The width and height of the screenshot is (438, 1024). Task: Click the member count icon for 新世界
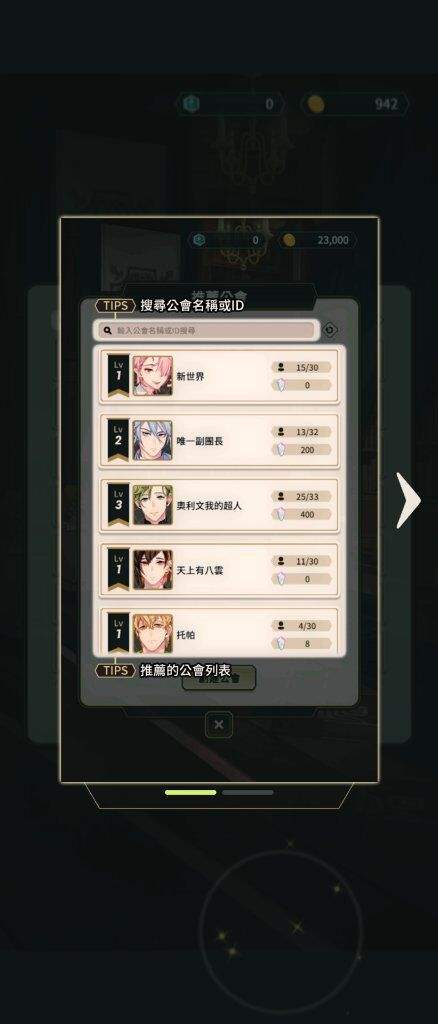[x=281, y=368]
